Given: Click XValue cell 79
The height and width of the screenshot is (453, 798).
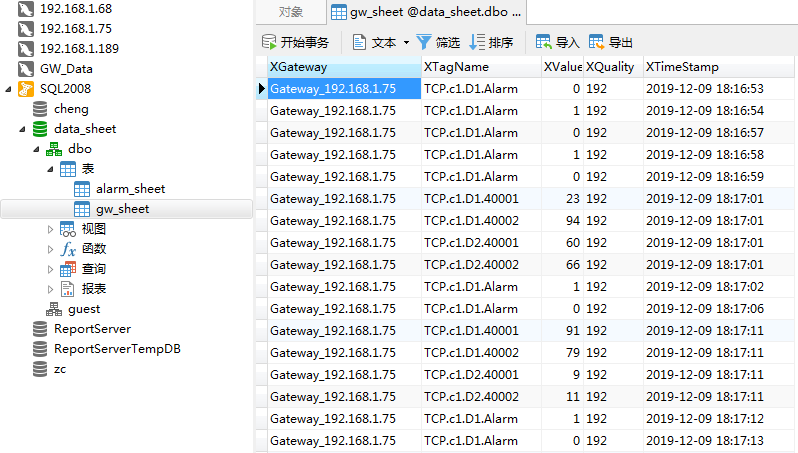Looking at the screenshot, I should pos(562,353).
